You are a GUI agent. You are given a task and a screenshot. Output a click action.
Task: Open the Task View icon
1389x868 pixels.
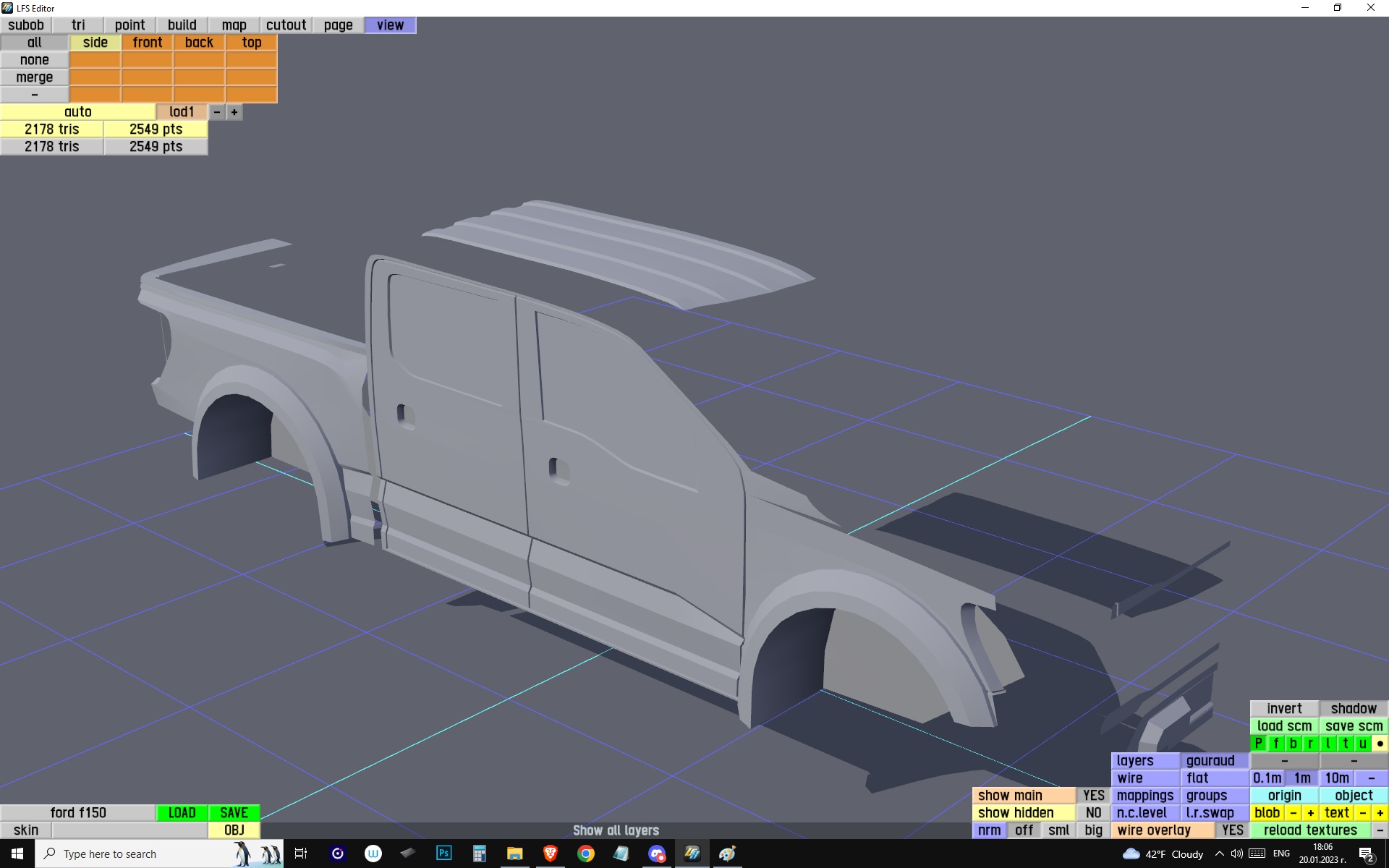pos(301,854)
